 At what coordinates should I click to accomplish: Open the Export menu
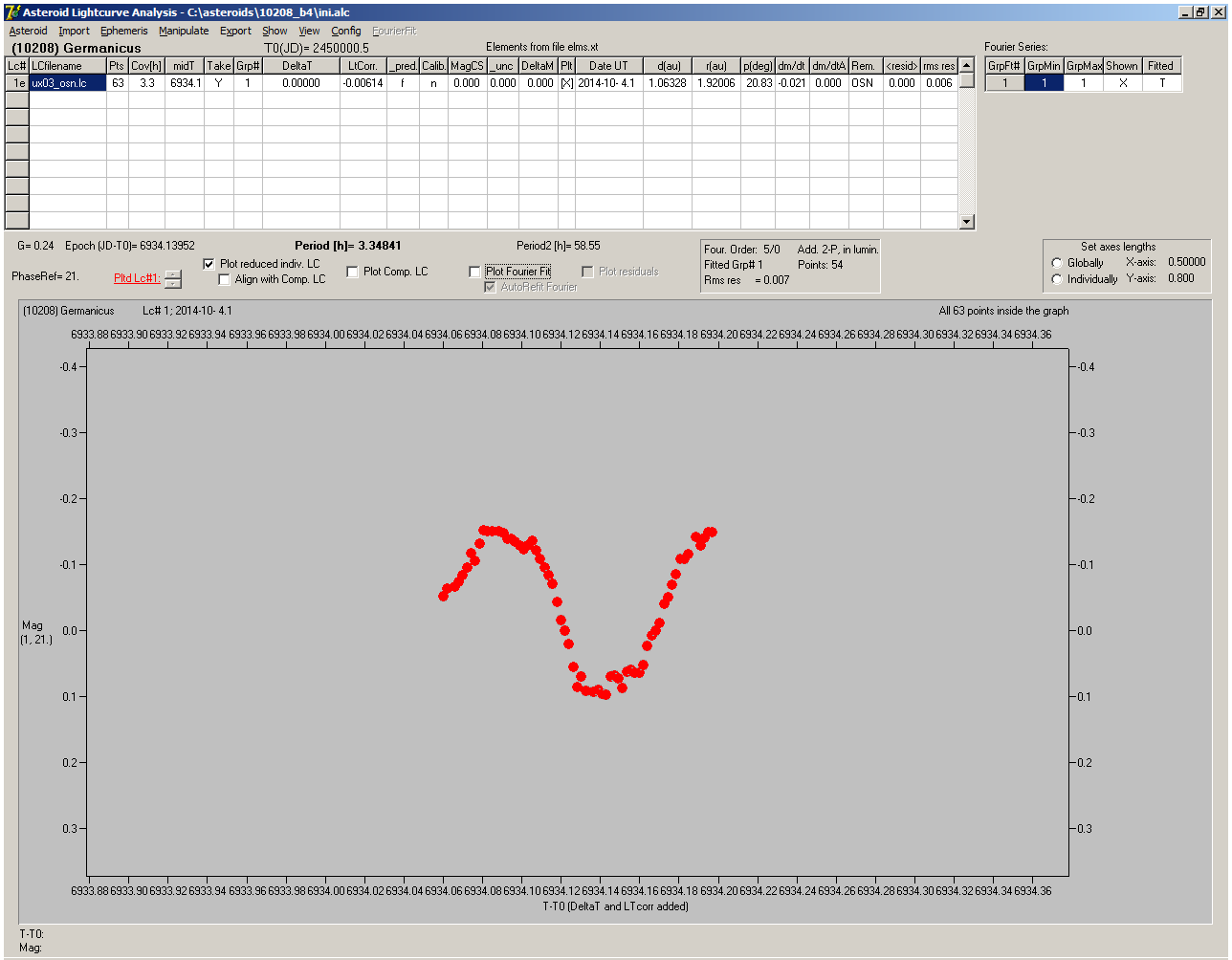(x=235, y=31)
